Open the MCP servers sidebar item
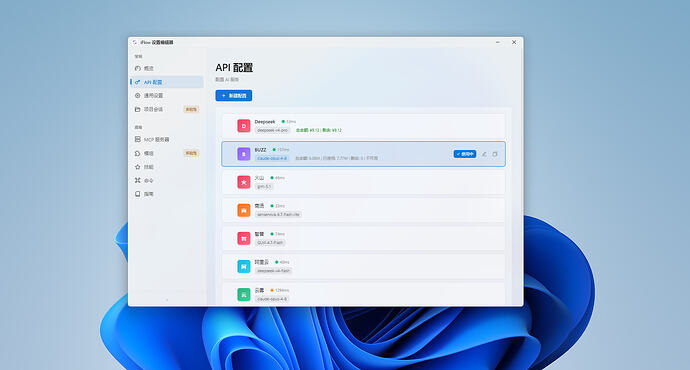The height and width of the screenshot is (370, 690). click(x=167, y=139)
